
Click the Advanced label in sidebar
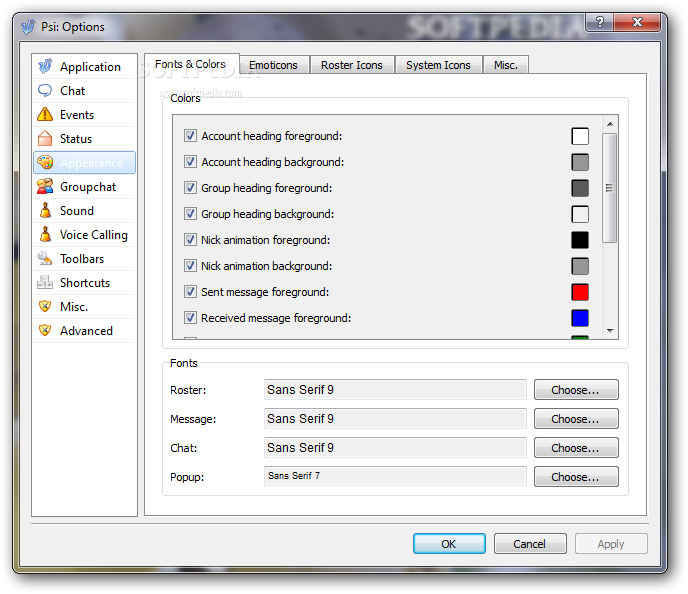pos(86,331)
